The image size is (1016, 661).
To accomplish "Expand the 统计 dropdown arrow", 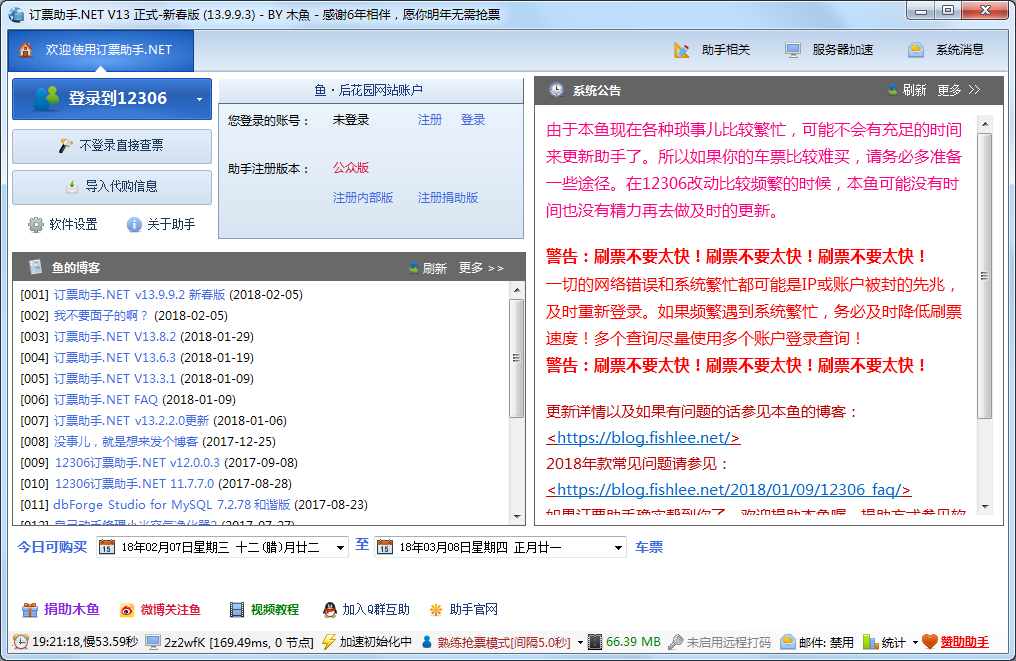I will coord(915,643).
